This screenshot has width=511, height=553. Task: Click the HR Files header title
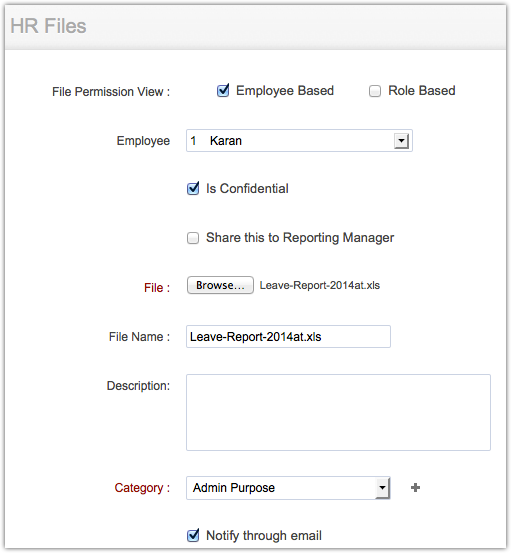[x=48, y=26]
